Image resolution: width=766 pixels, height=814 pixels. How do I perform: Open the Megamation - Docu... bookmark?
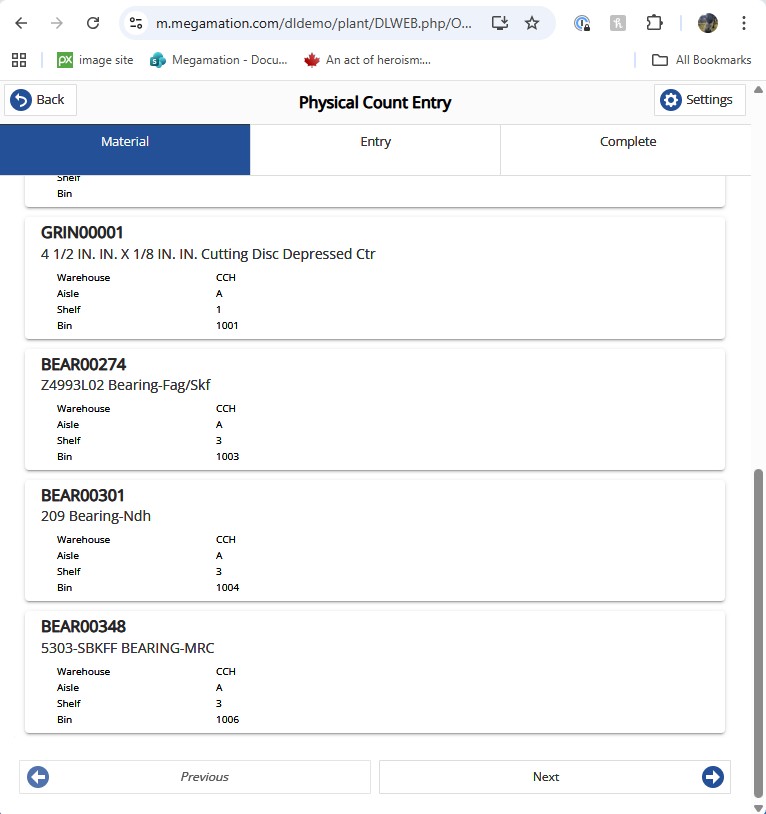coord(218,60)
